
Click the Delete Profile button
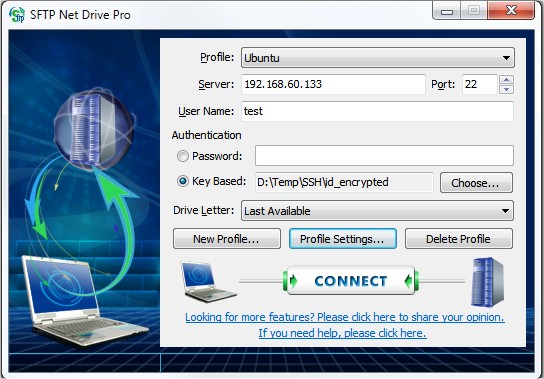tap(459, 239)
